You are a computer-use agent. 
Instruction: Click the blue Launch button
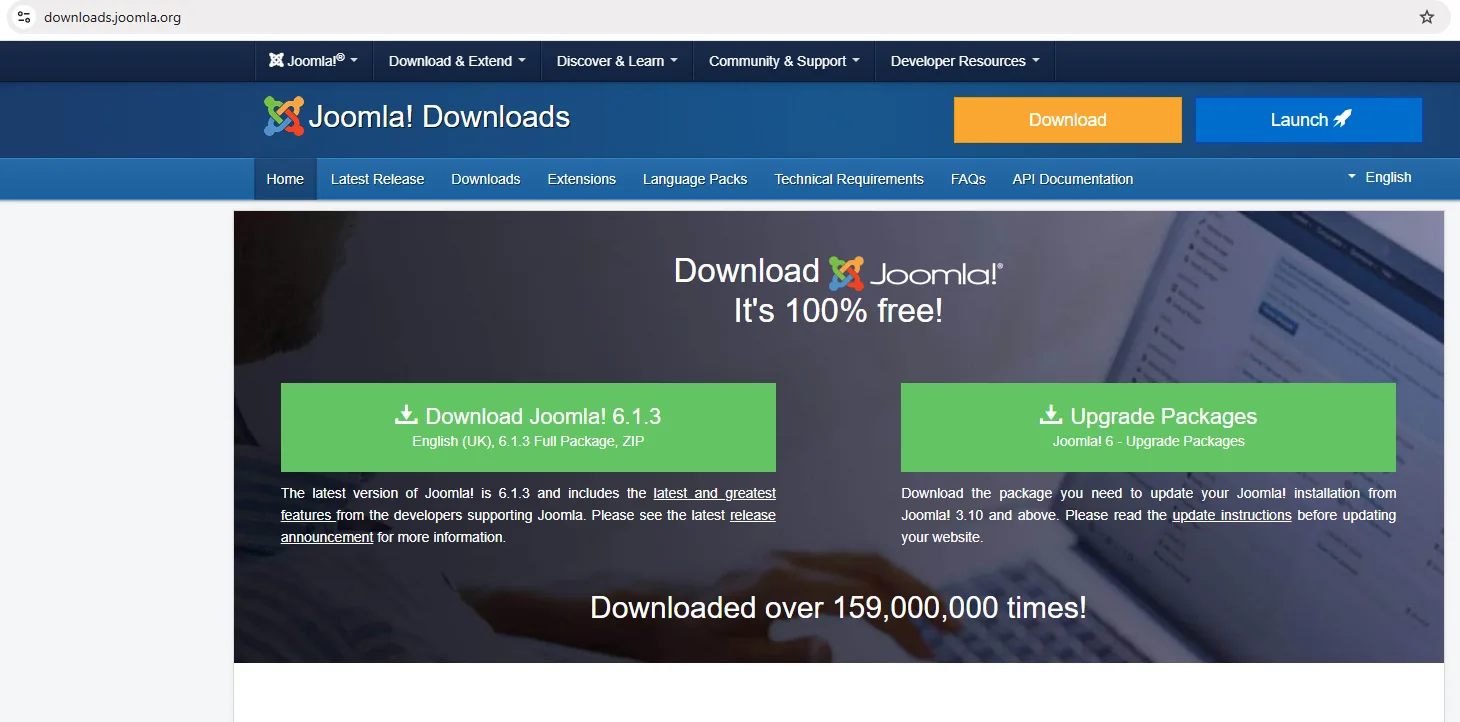click(x=1309, y=120)
